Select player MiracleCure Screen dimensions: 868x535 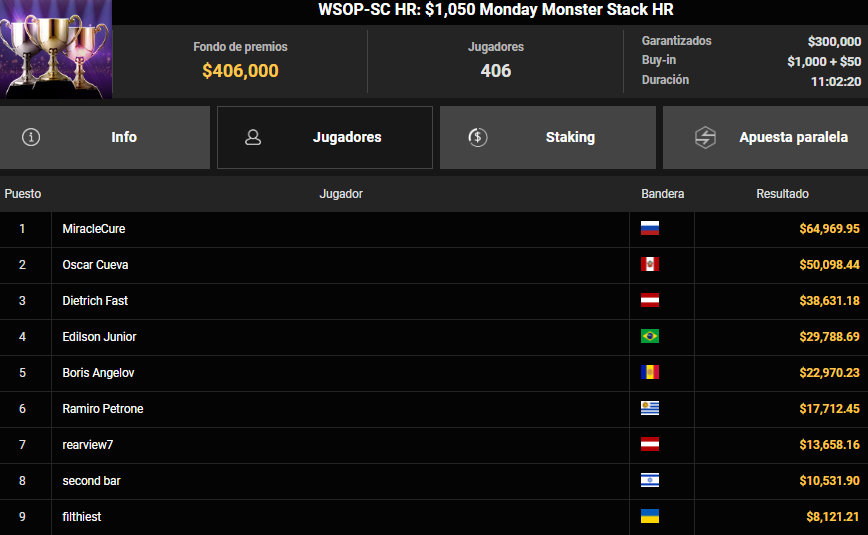pyautogui.click(x=94, y=229)
